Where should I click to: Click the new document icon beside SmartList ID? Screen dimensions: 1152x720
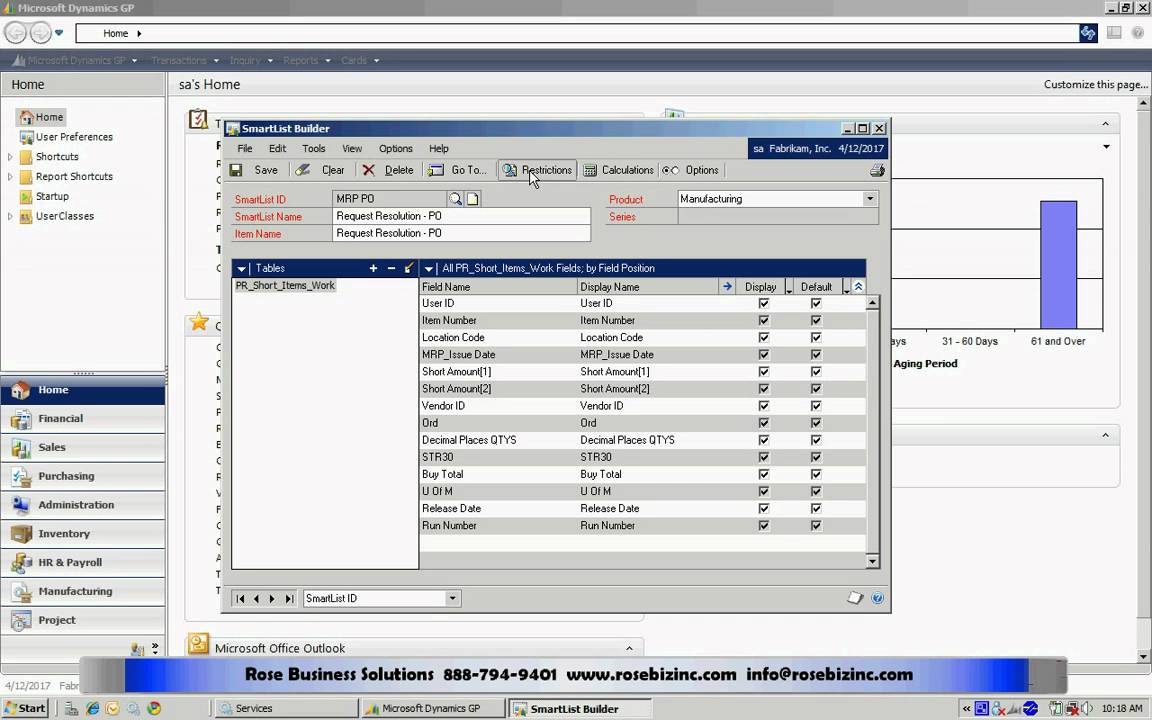click(x=472, y=199)
